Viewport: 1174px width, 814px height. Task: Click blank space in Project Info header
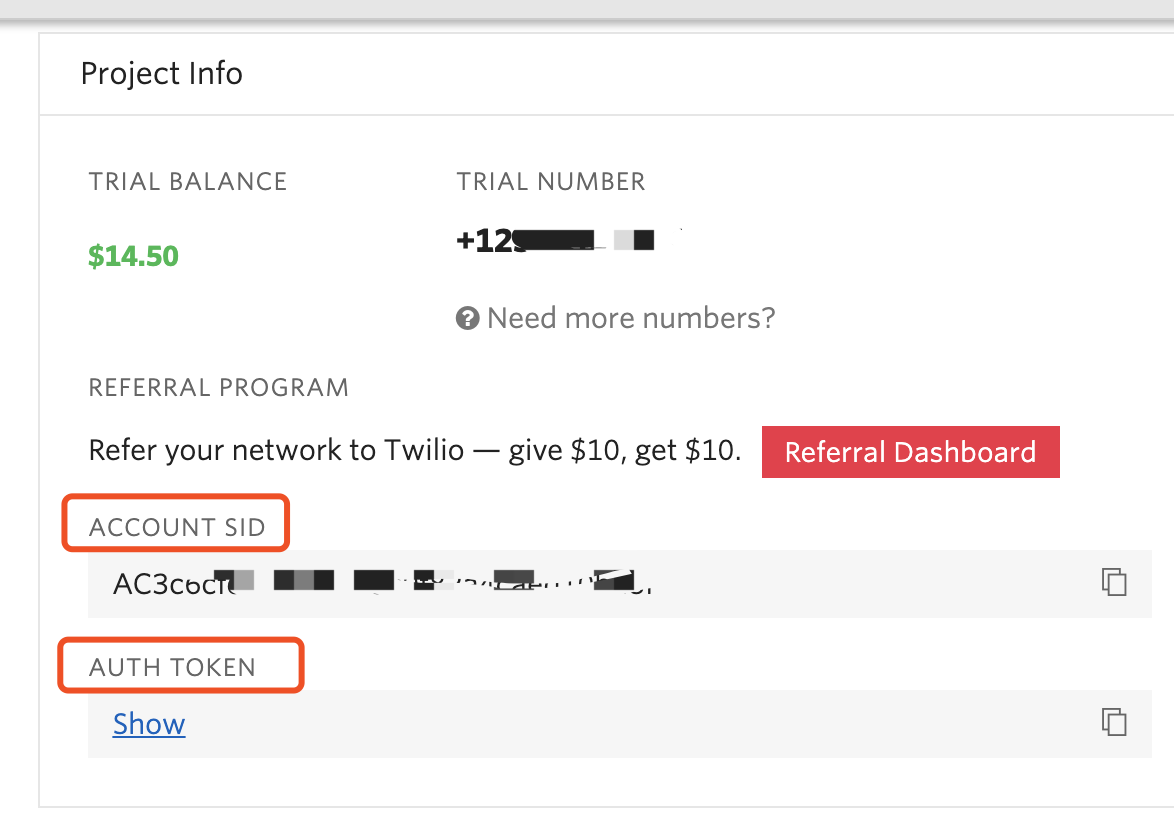click(x=700, y=74)
